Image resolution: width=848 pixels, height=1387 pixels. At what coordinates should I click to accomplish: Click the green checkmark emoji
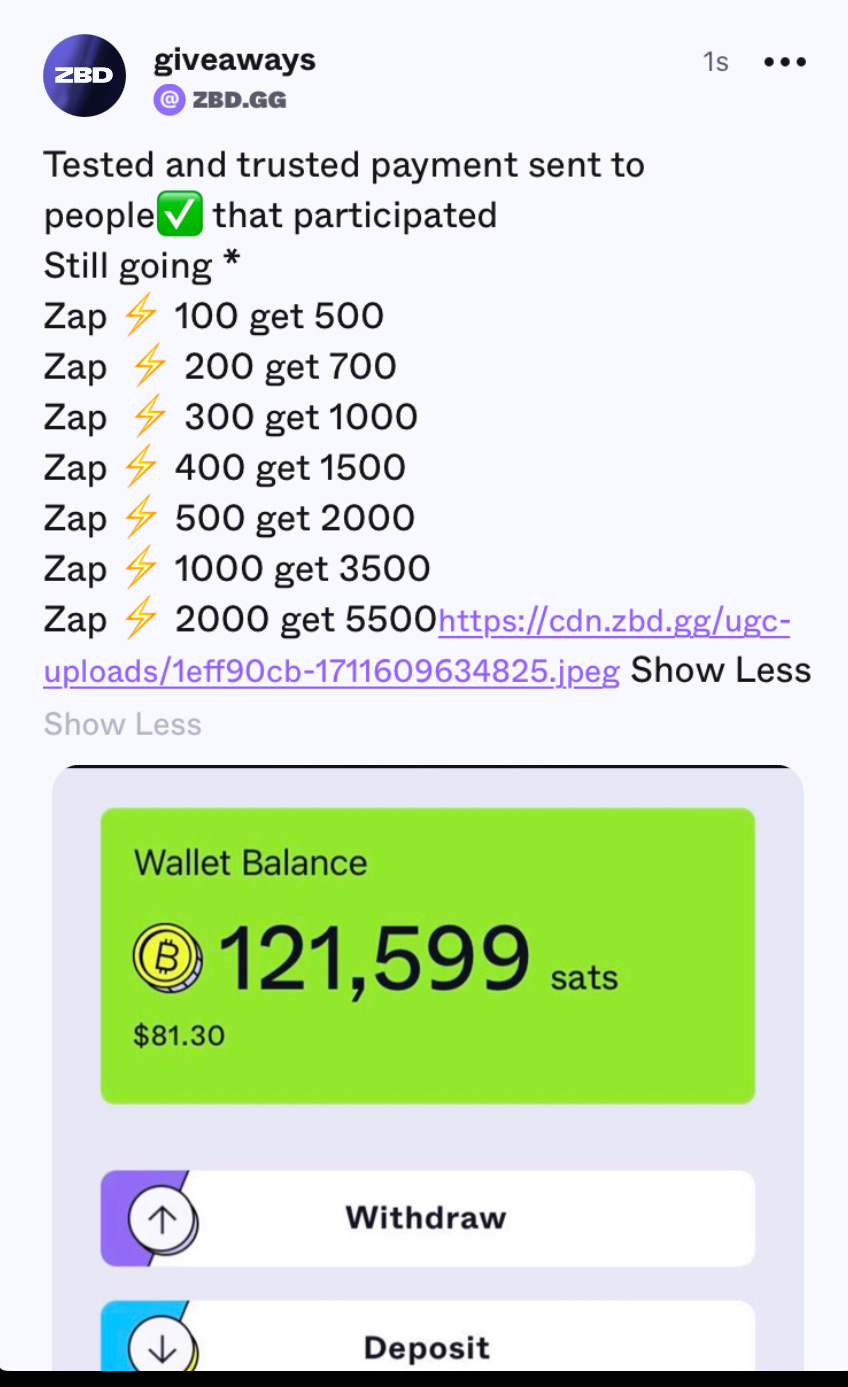pyautogui.click(x=181, y=215)
